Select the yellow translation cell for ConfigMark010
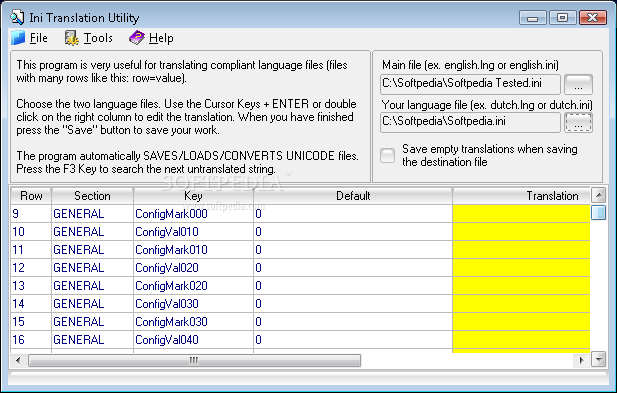This screenshot has width=617, height=393. coord(521,250)
